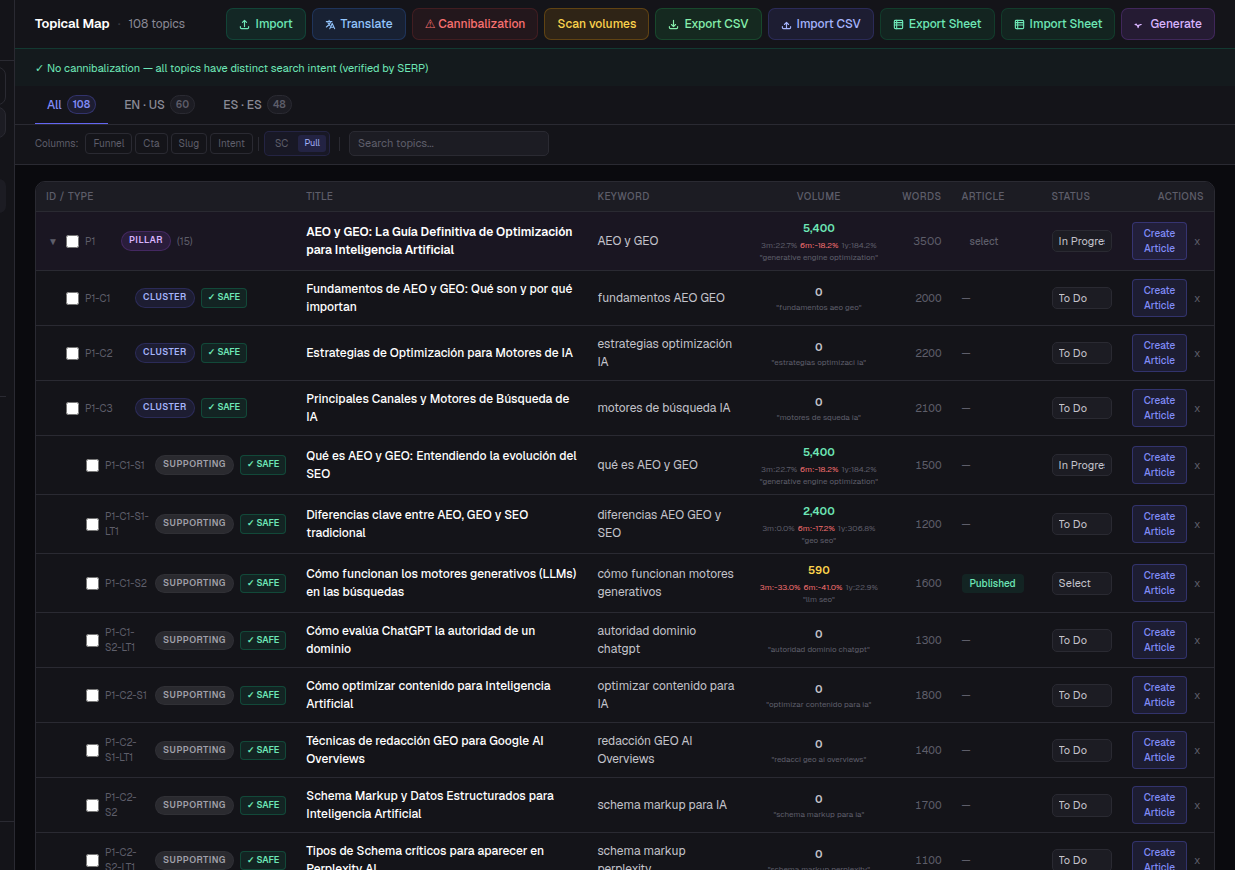Collapse the P1 pillar row arrow
The image size is (1235, 870).
click(53, 241)
